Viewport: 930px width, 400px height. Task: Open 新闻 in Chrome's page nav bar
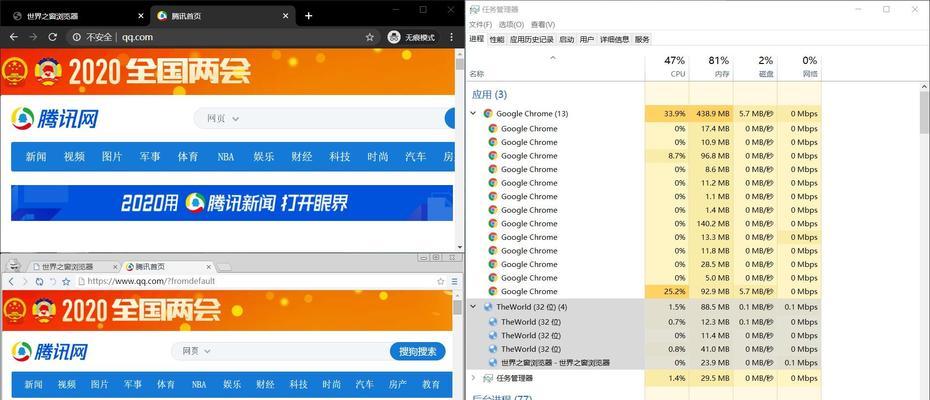(x=36, y=157)
